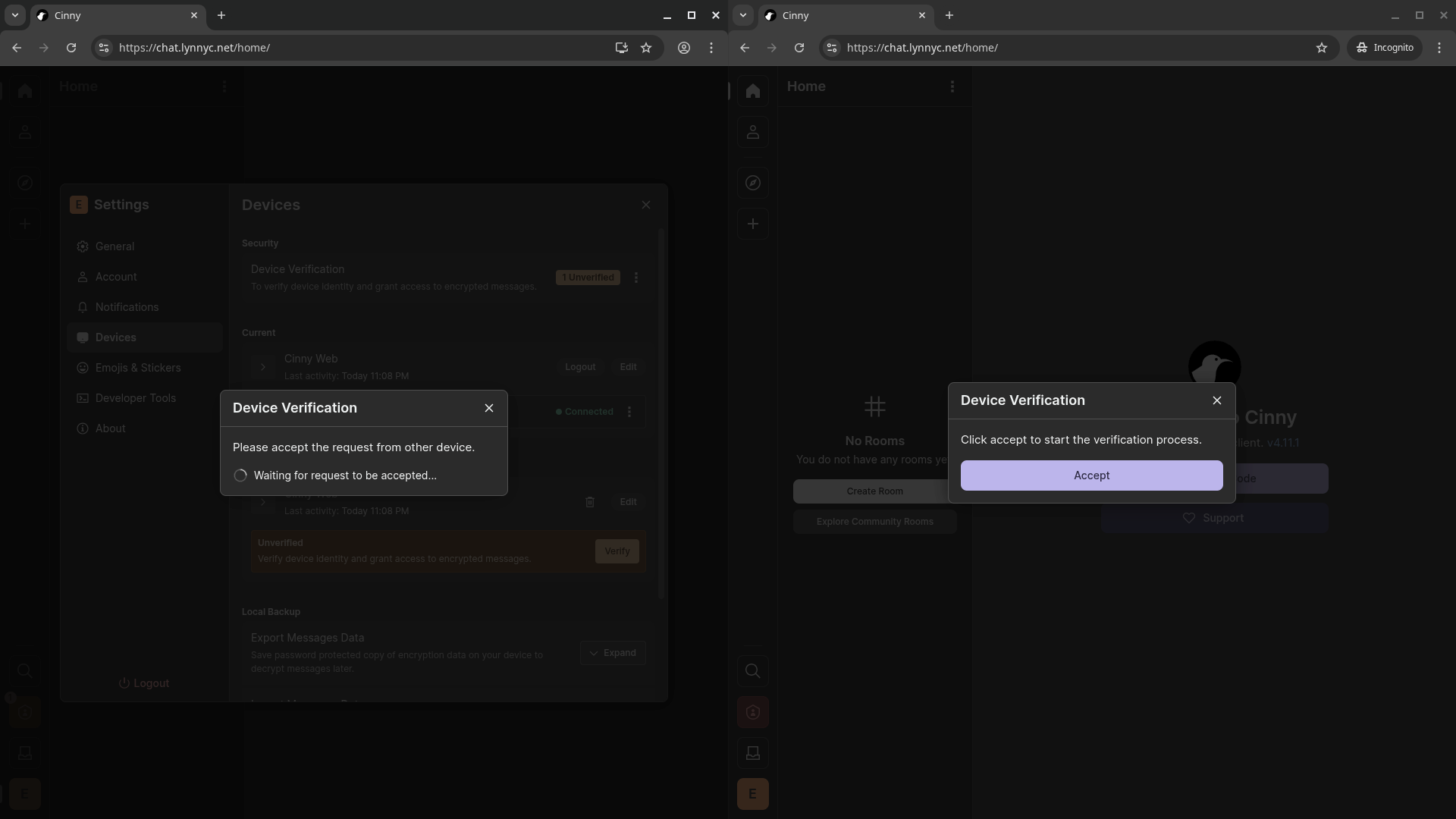Close the Cinny tab in the Incognito browser window

(x=922, y=15)
